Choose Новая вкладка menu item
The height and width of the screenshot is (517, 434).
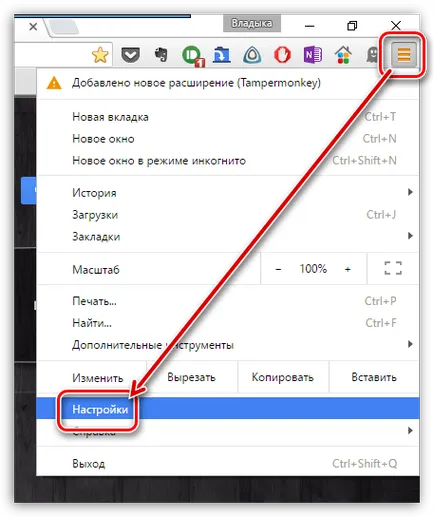(x=227, y=117)
